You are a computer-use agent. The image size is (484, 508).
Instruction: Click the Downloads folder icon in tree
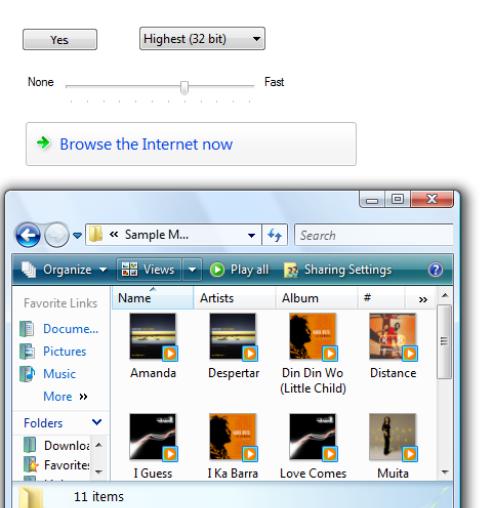(x=30, y=445)
